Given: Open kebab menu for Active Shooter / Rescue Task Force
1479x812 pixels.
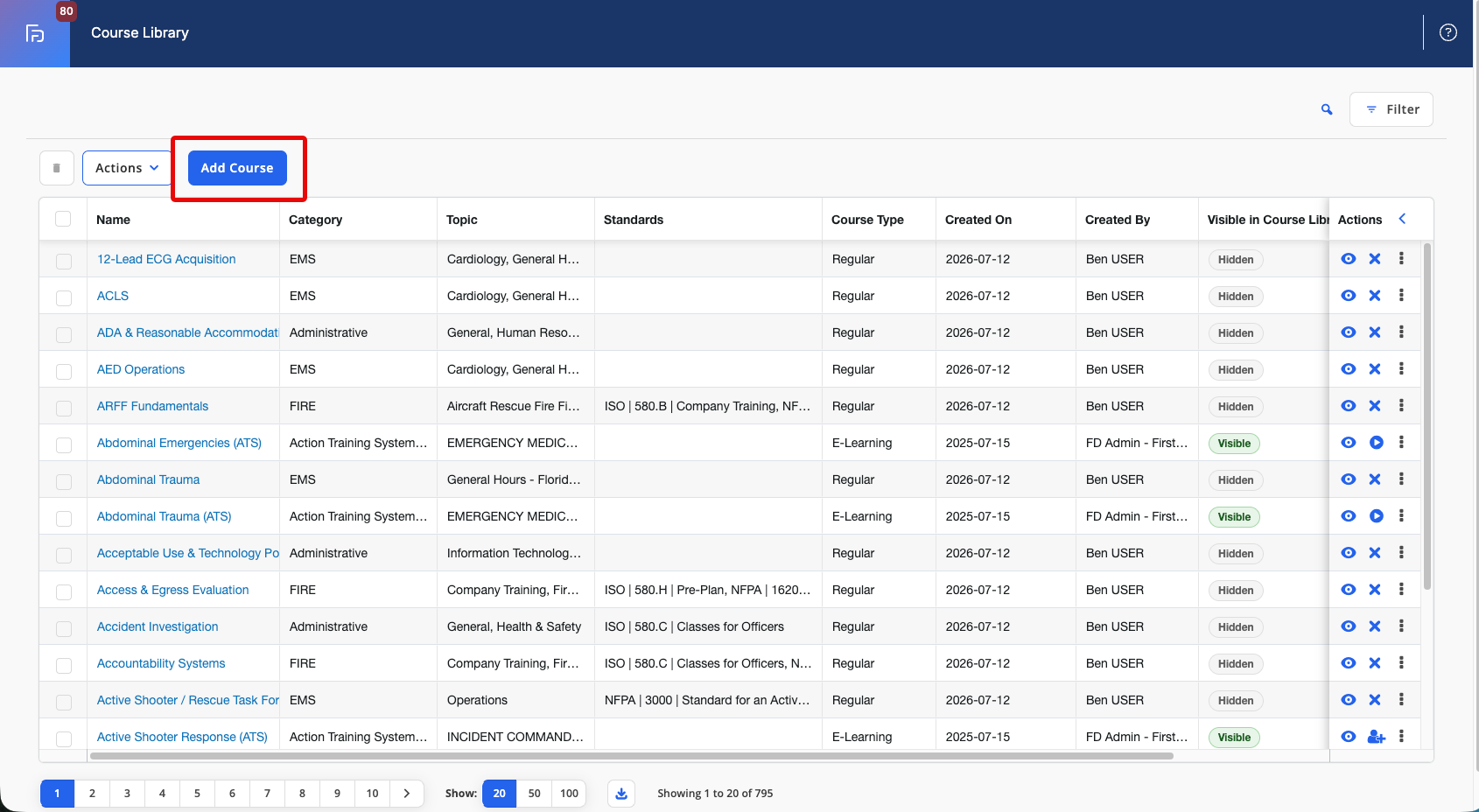Looking at the screenshot, I should click(1401, 700).
